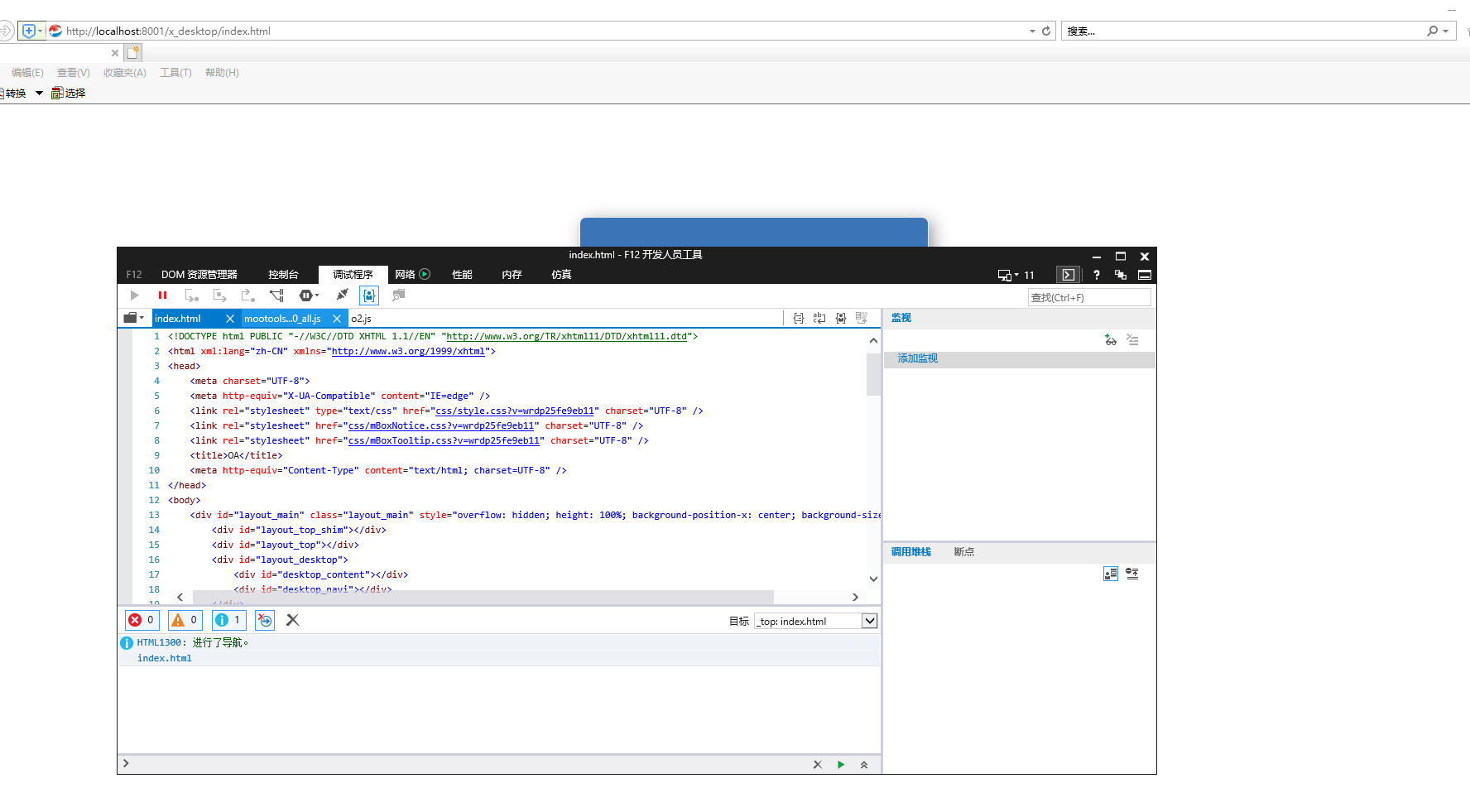Image resolution: width=1470 pixels, height=812 pixels.
Task: Expand the open document folder dropdown
Action: point(134,319)
